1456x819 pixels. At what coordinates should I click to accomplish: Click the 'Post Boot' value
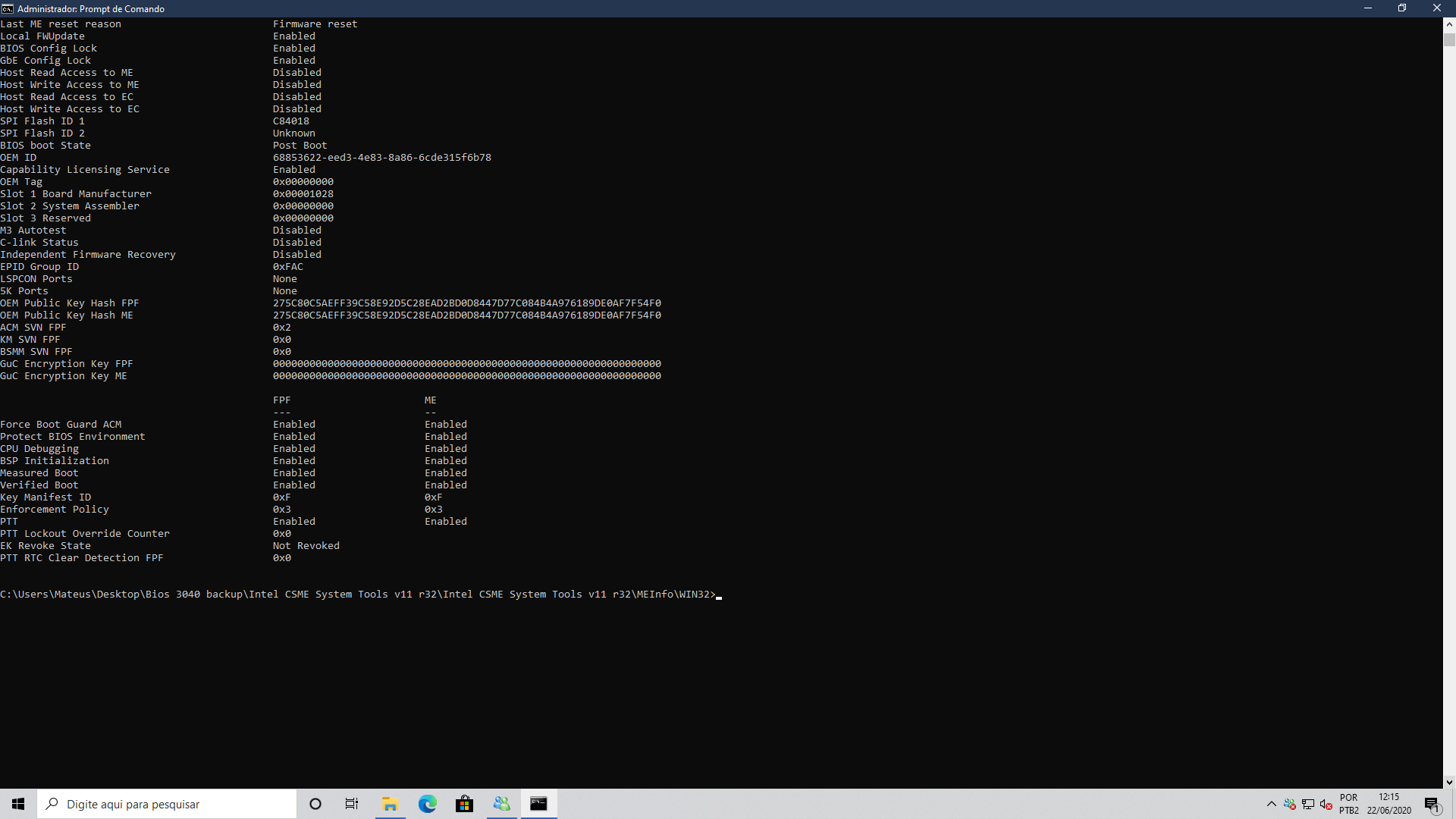click(300, 146)
